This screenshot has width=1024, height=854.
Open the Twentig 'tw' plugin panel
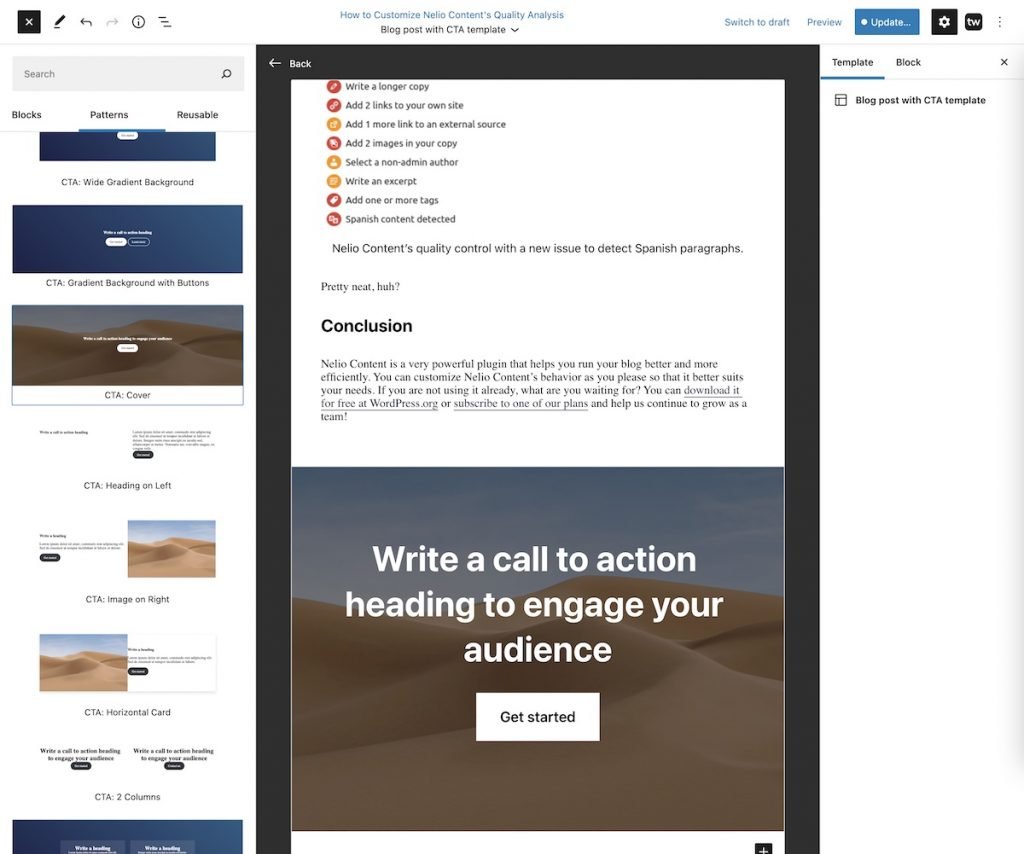coord(973,22)
